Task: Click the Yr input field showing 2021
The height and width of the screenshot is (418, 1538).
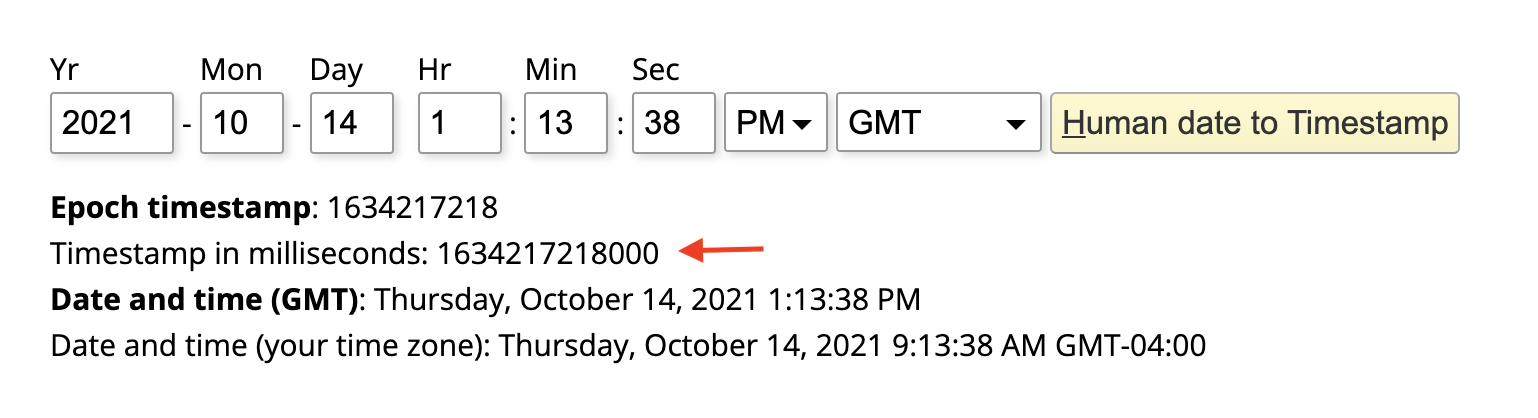Action: click(x=111, y=123)
